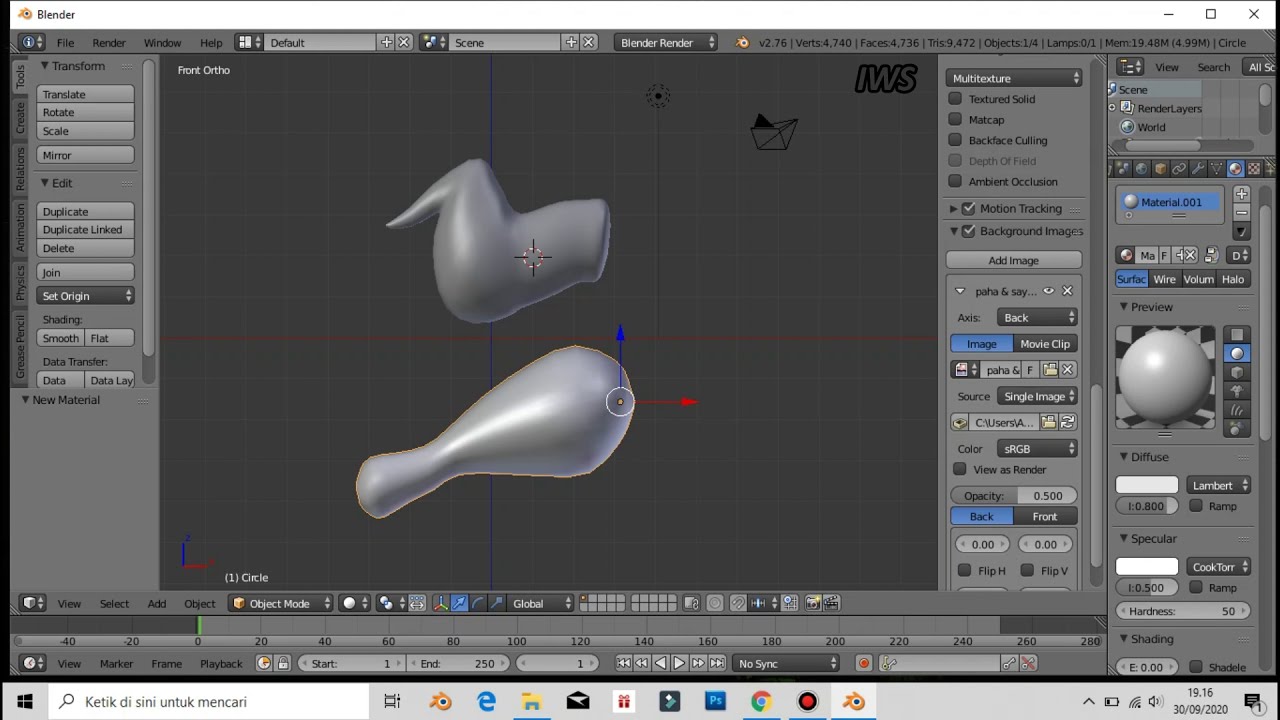Enable Flip H checkbox

coord(964,570)
